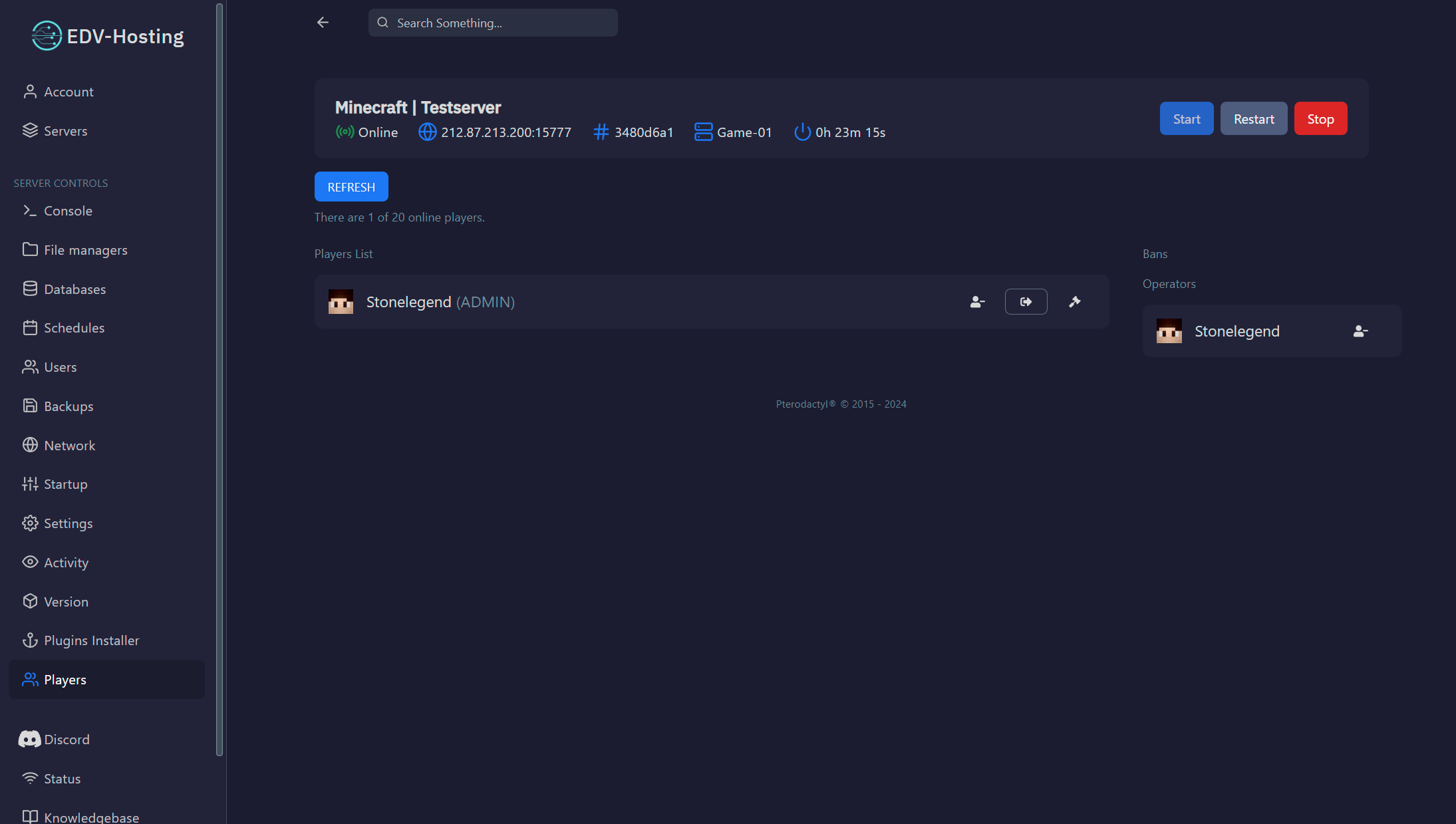Open Schedules section

pyautogui.click(x=106, y=328)
